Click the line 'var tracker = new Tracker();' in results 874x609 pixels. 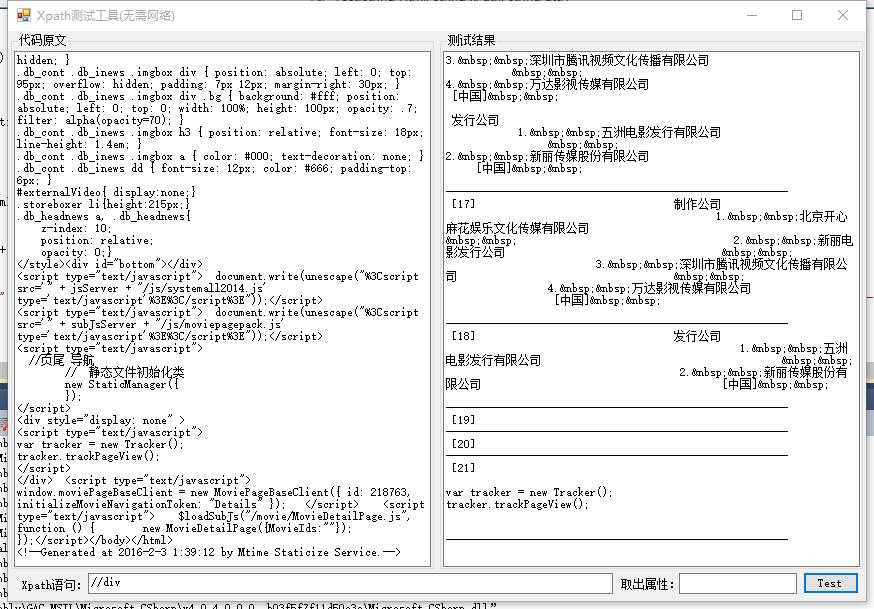pos(529,492)
